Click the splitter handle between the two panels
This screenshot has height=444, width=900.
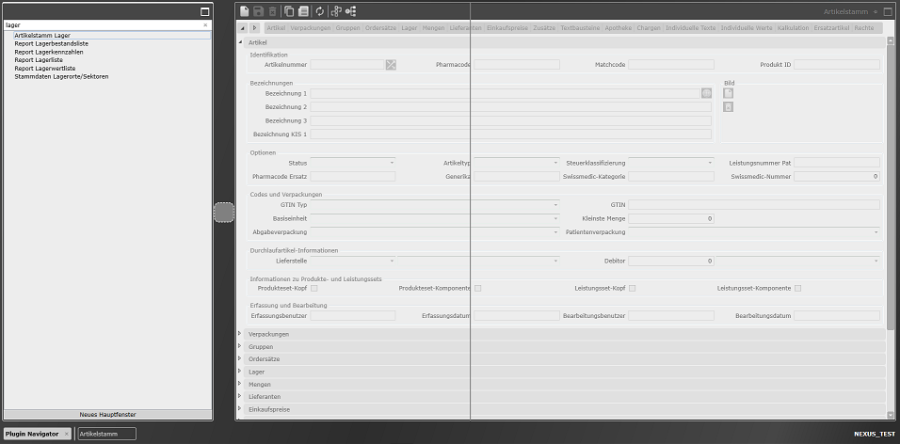224,212
